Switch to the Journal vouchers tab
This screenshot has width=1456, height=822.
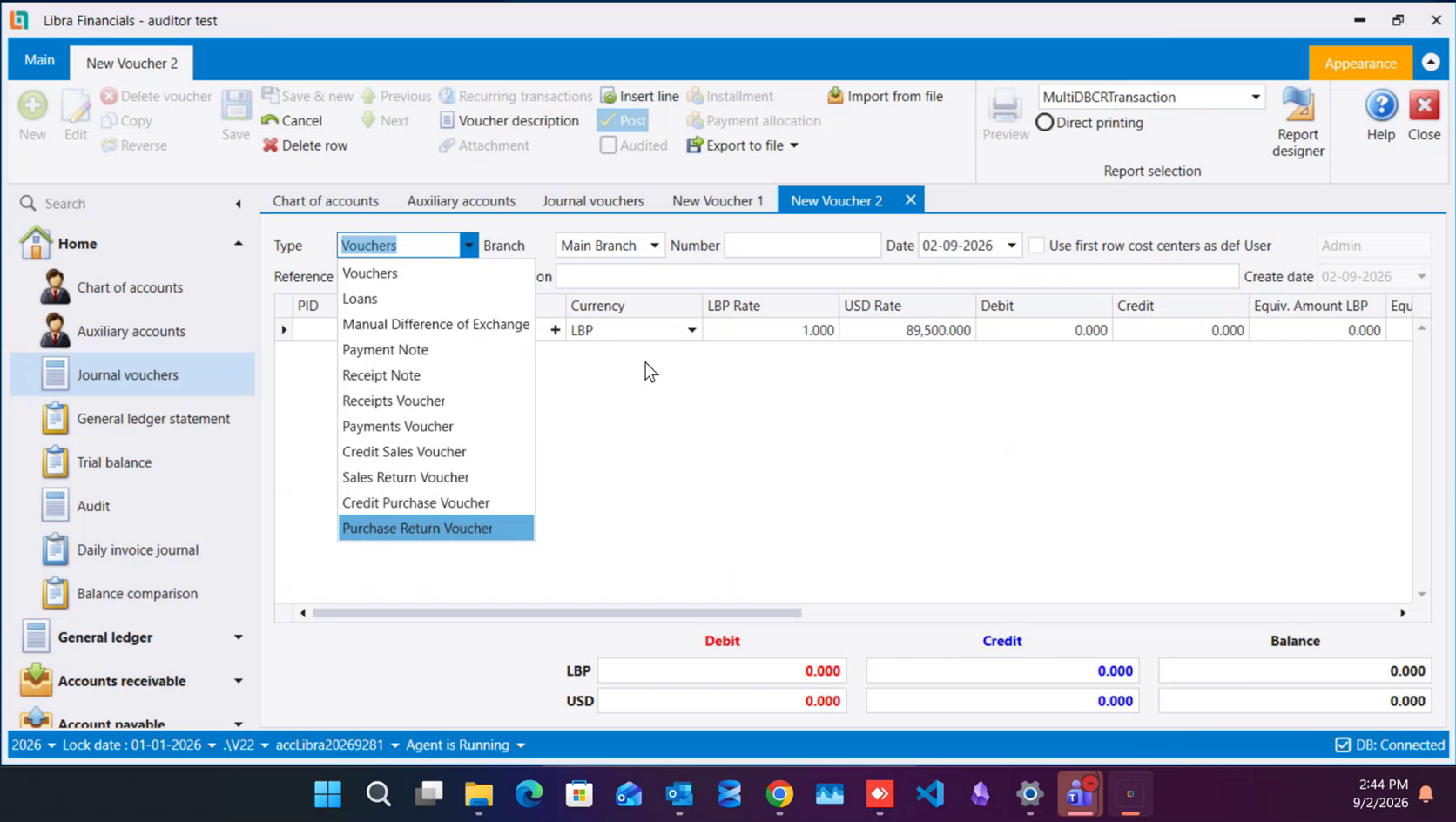[x=593, y=201]
